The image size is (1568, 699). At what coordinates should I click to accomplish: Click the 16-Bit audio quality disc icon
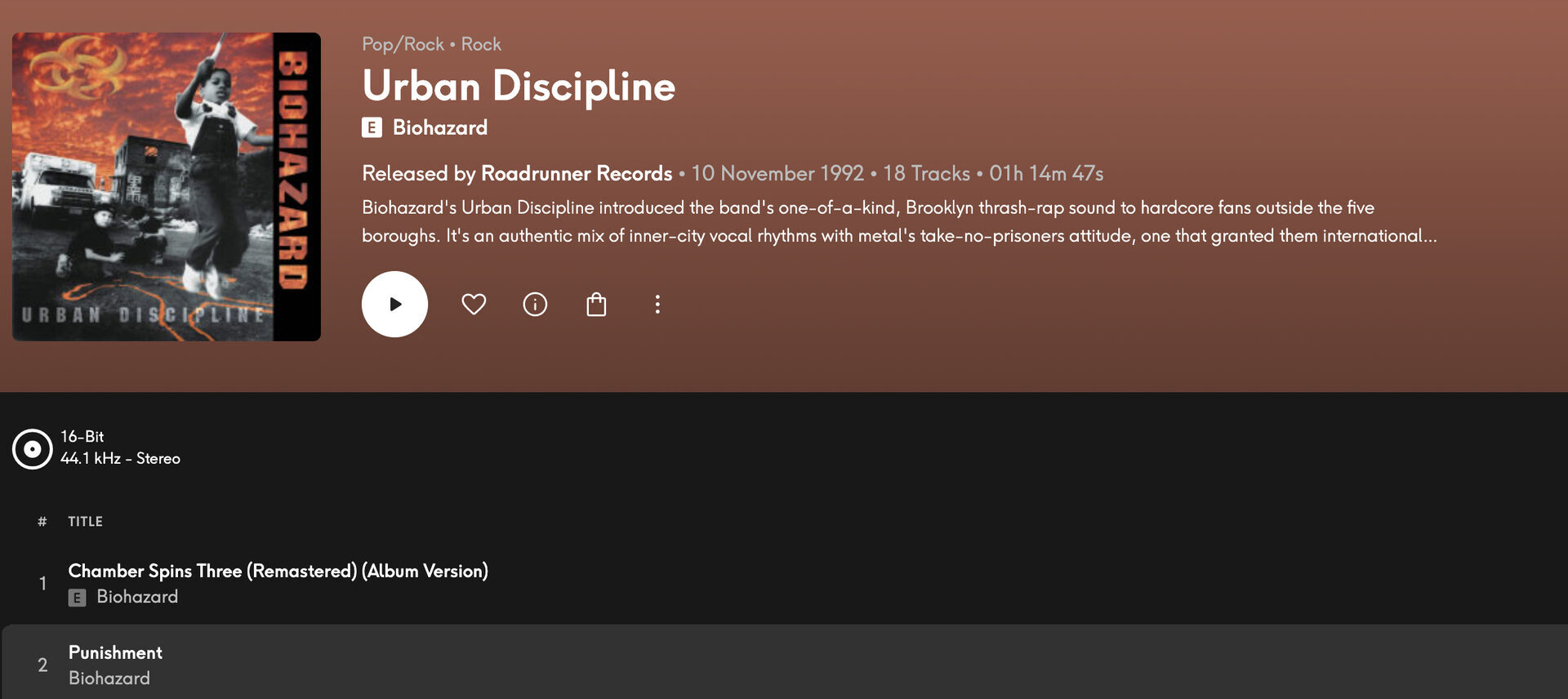click(x=32, y=448)
